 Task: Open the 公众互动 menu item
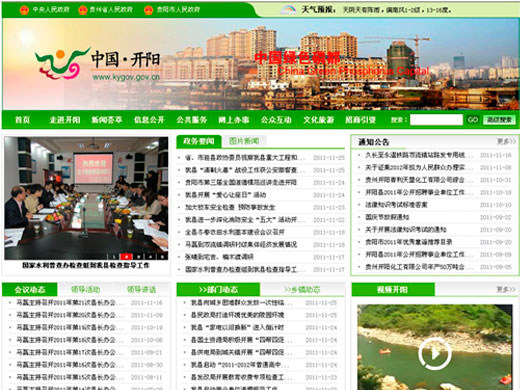click(x=276, y=120)
